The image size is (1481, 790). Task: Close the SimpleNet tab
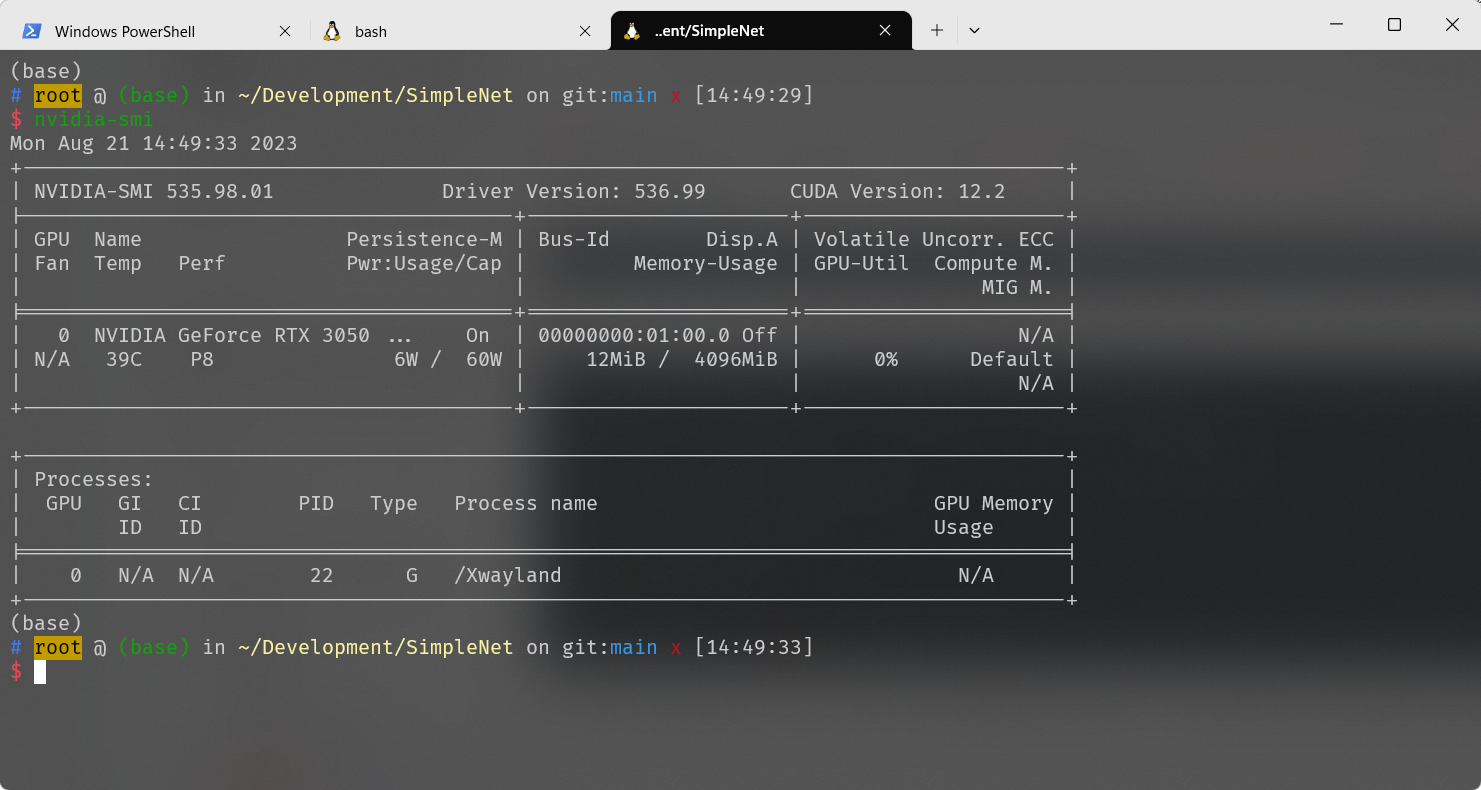(884, 30)
